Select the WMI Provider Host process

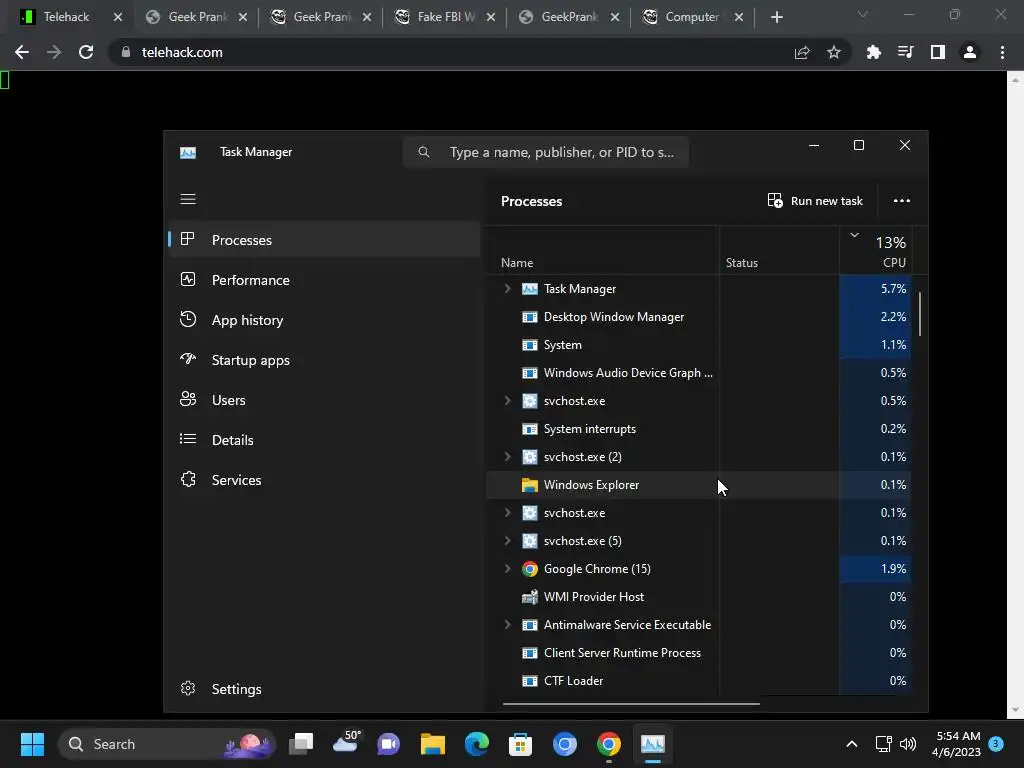pos(699,597)
